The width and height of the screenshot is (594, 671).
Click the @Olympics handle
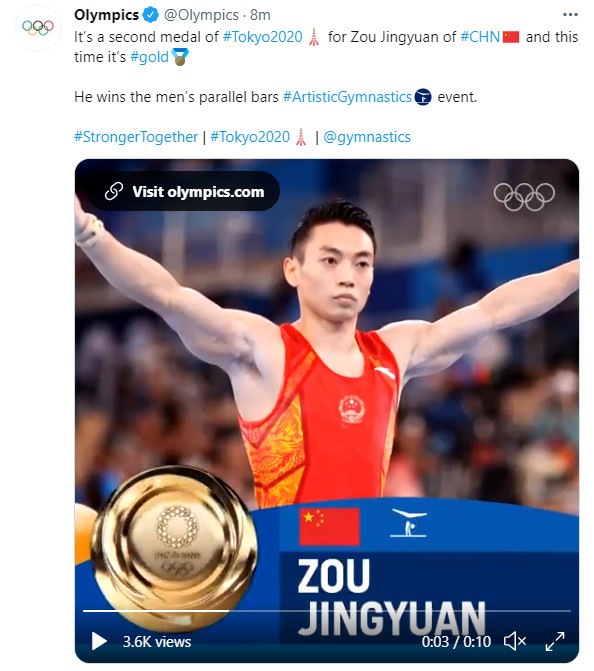201,15
